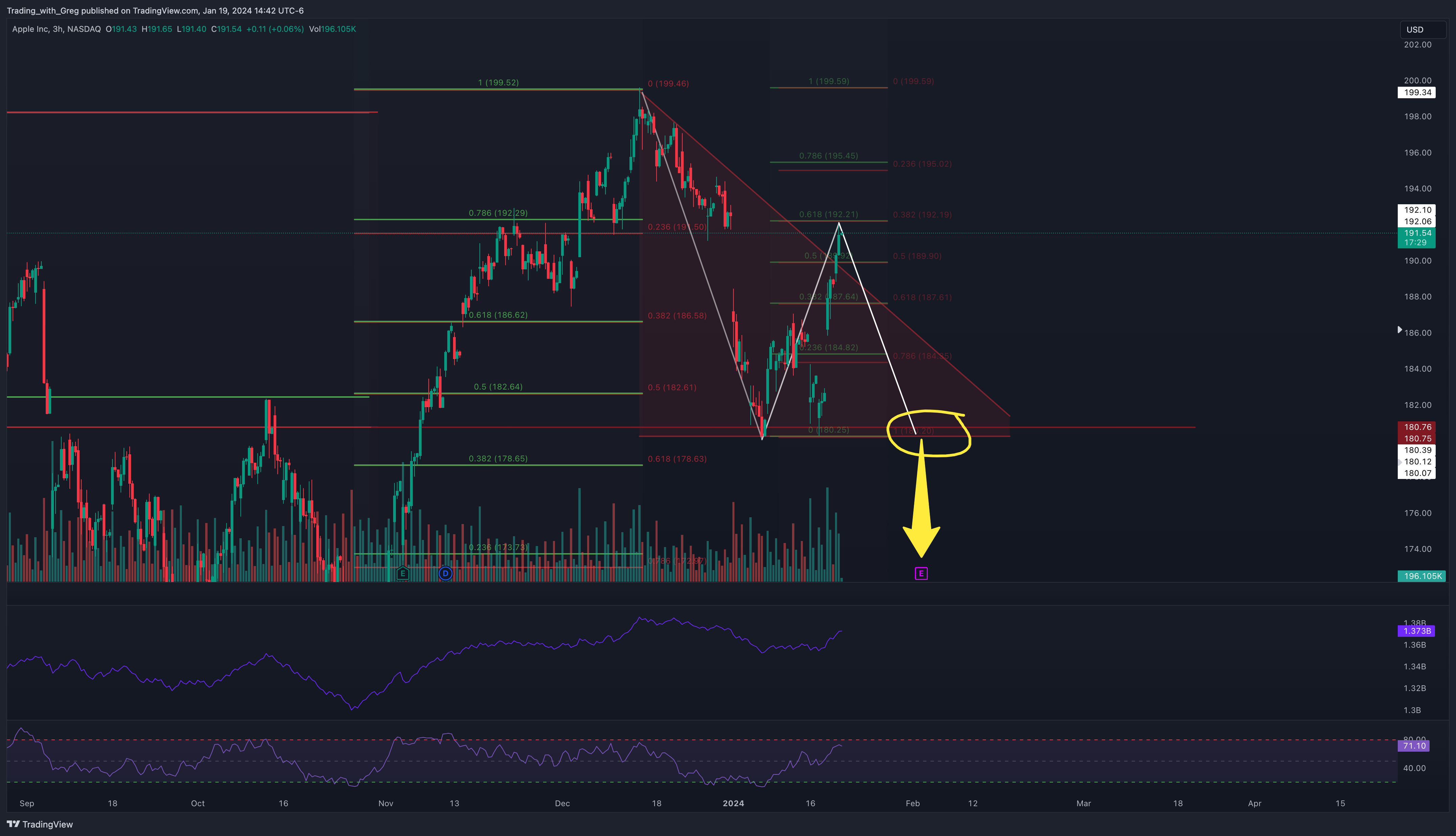The height and width of the screenshot is (836, 1456).
Task: Click the Fibonacci label 0.236 (184.82)
Action: coord(829,348)
